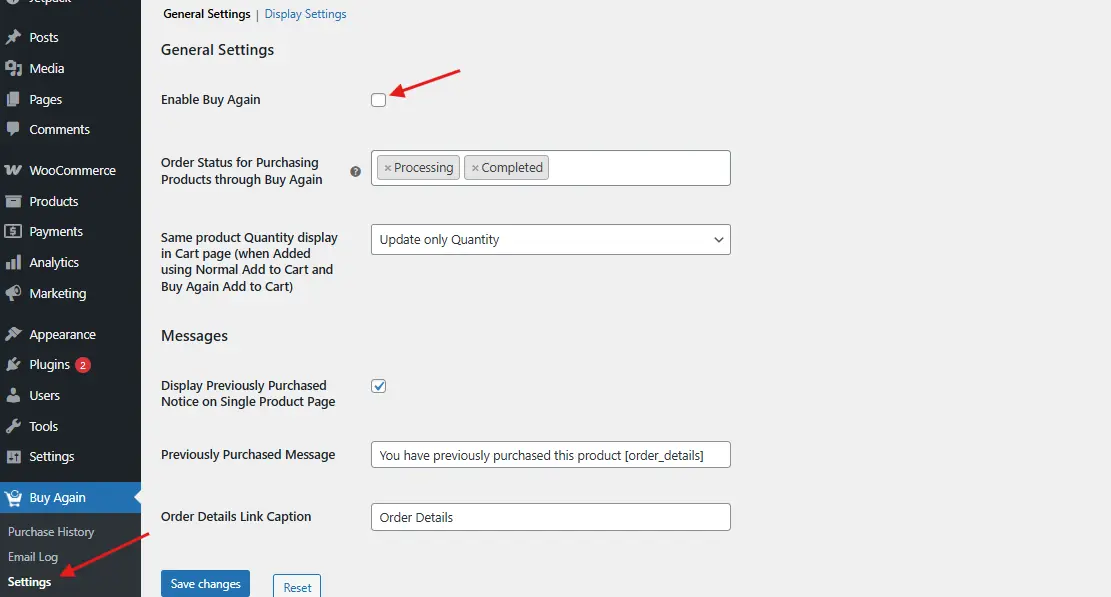Click the Media icon in sidebar
Image resolution: width=1111 pixels, height=597 pixels.
point(13,68)
